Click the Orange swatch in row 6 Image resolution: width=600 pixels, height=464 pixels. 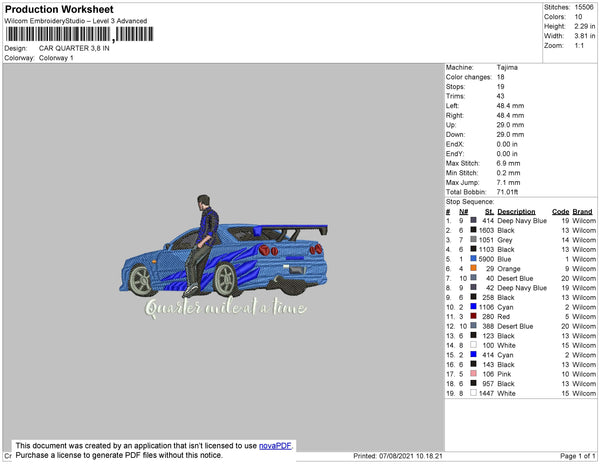(473, 268)
